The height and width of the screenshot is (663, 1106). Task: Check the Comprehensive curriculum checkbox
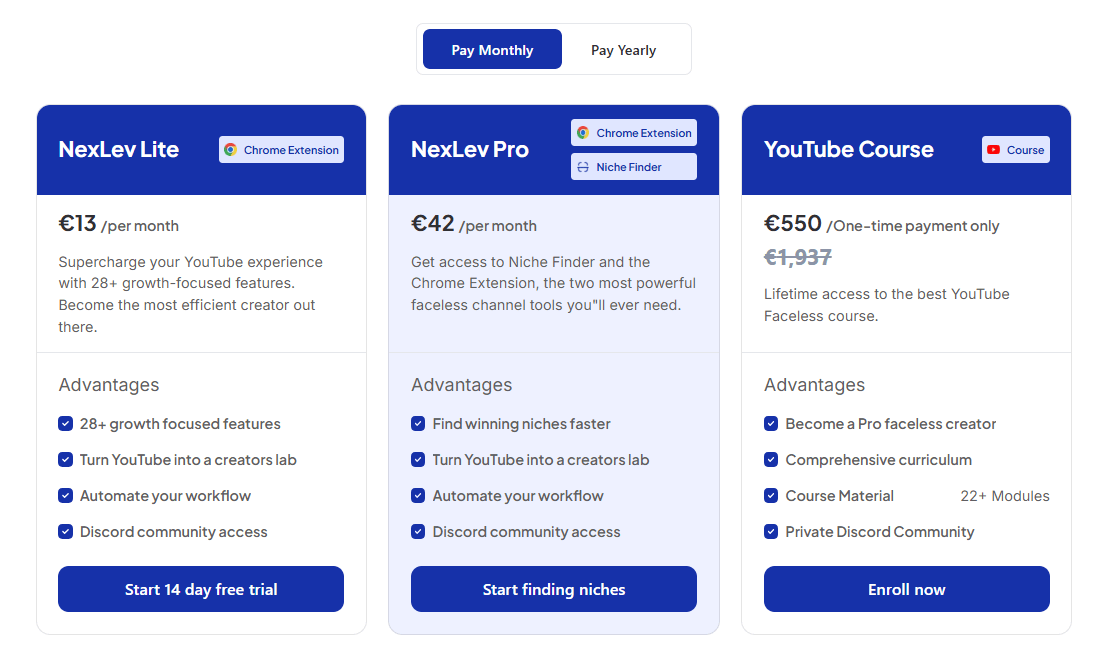(771, 459)
